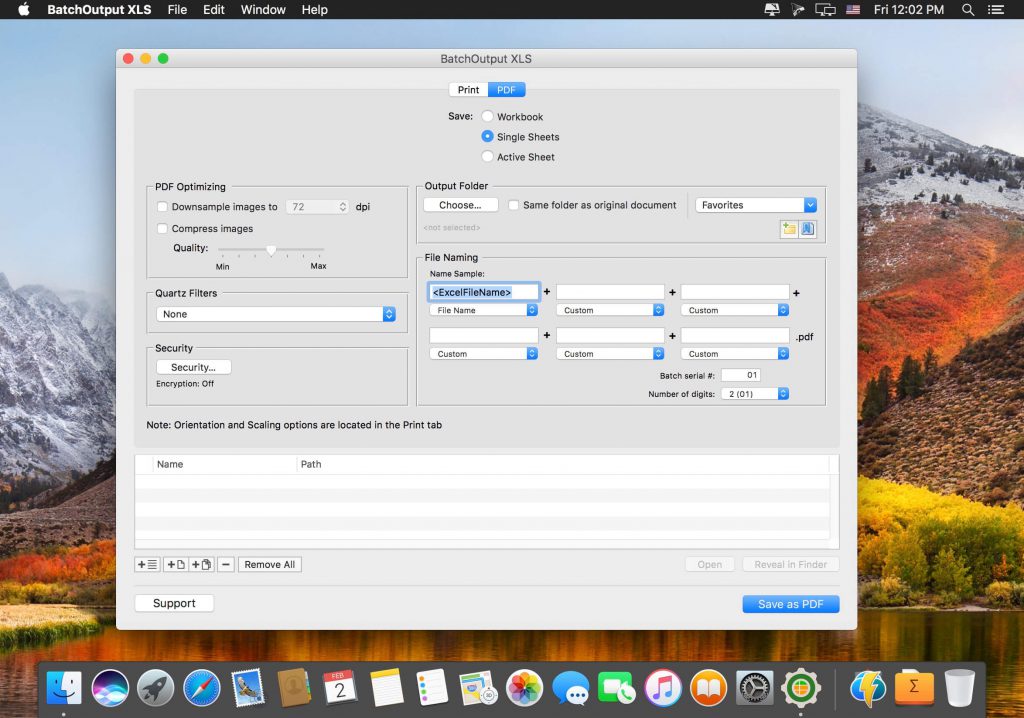
Task: Click the Save as PDF button
Action: click(x=790, y=603)
